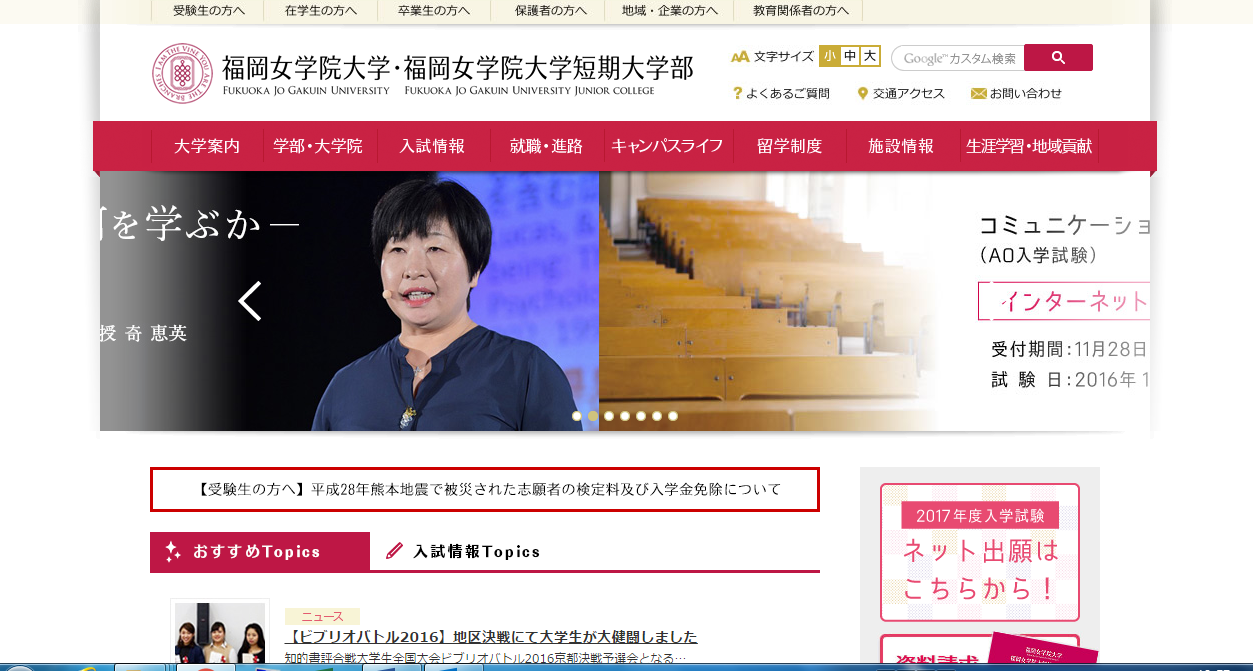1253x671 pixels.
Task: Set font size to 大
Action: pos(870,57)
